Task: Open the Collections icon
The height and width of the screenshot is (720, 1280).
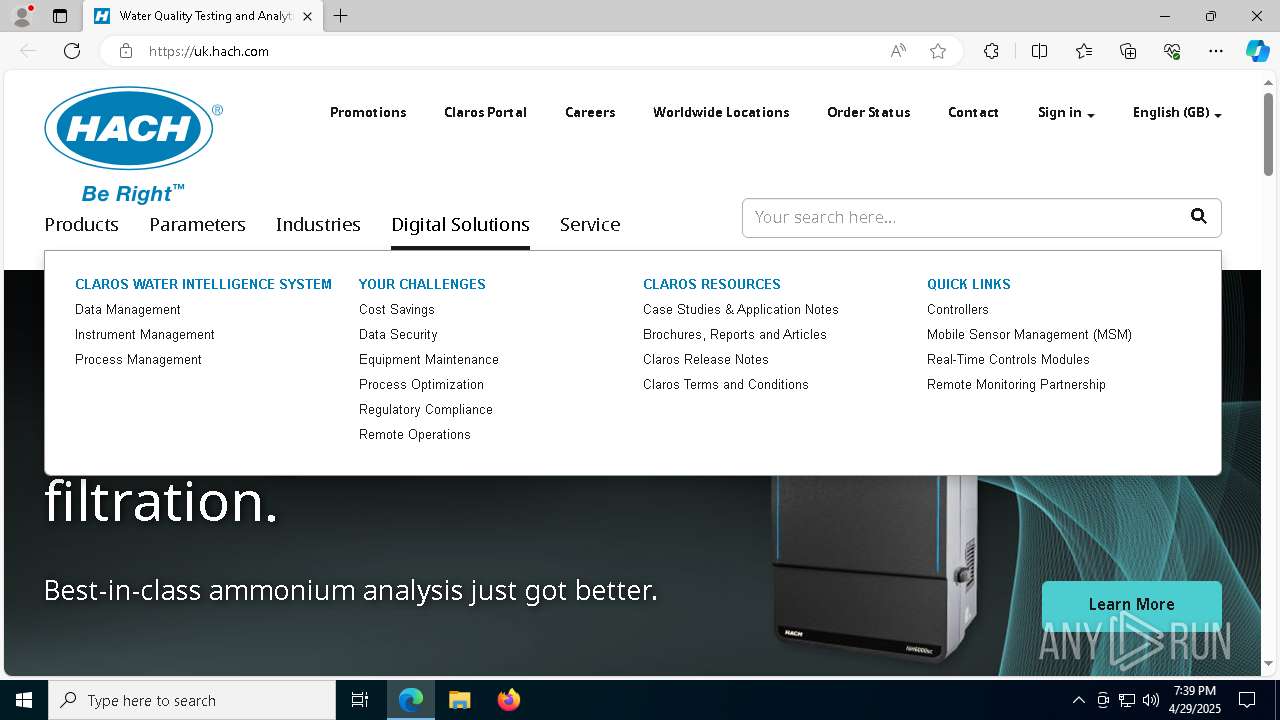Action: [x=1128, y=51]
